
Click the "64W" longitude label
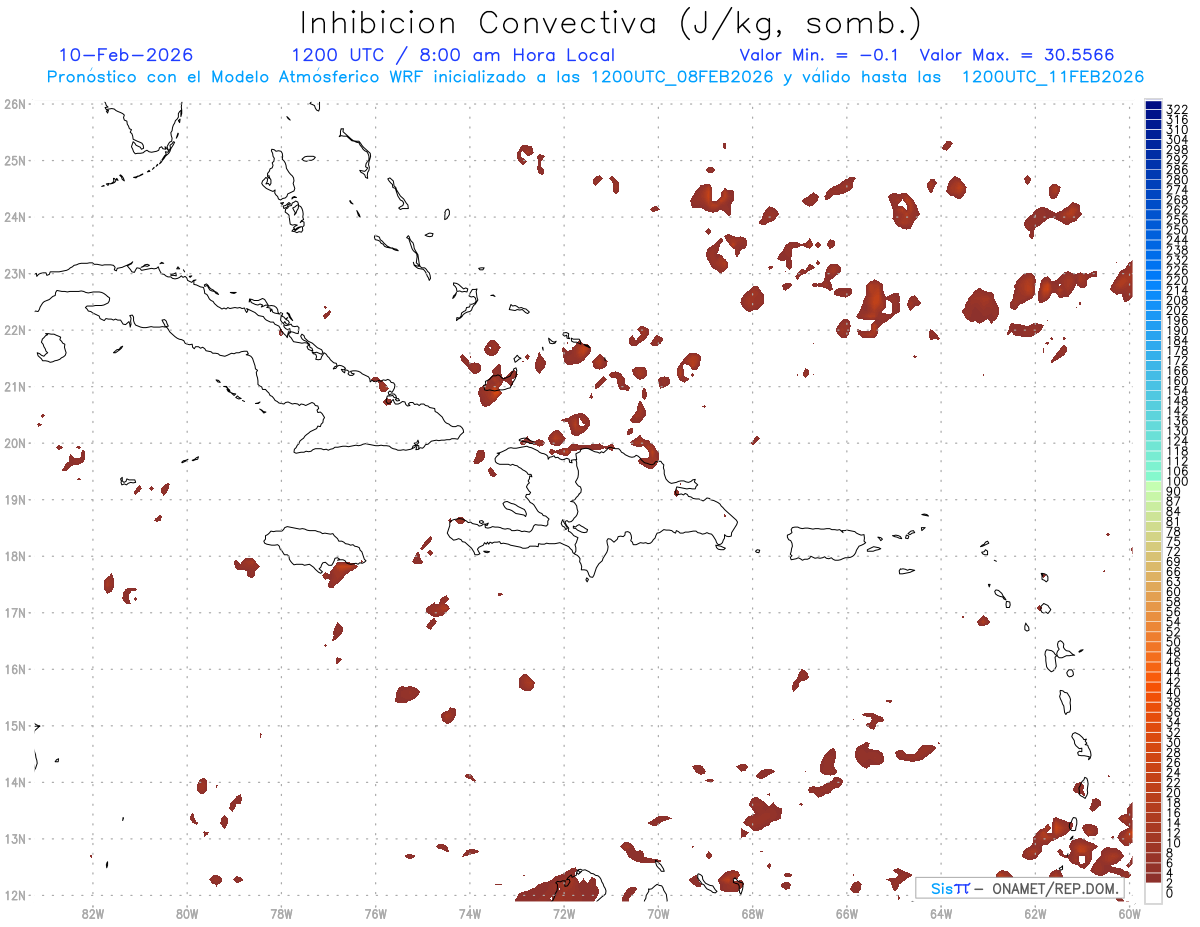click(941, 913)
